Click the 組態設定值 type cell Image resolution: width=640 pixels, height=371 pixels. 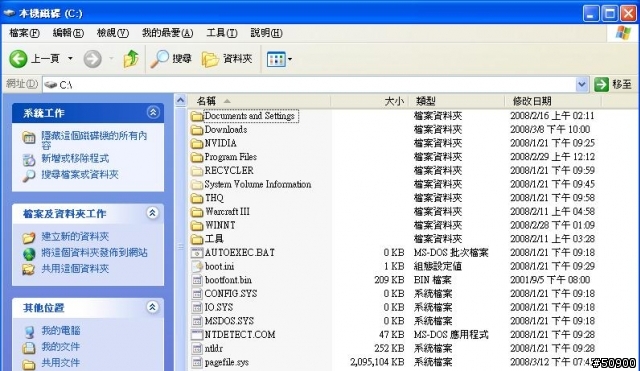pyautogui.click(x=438, y=267)
